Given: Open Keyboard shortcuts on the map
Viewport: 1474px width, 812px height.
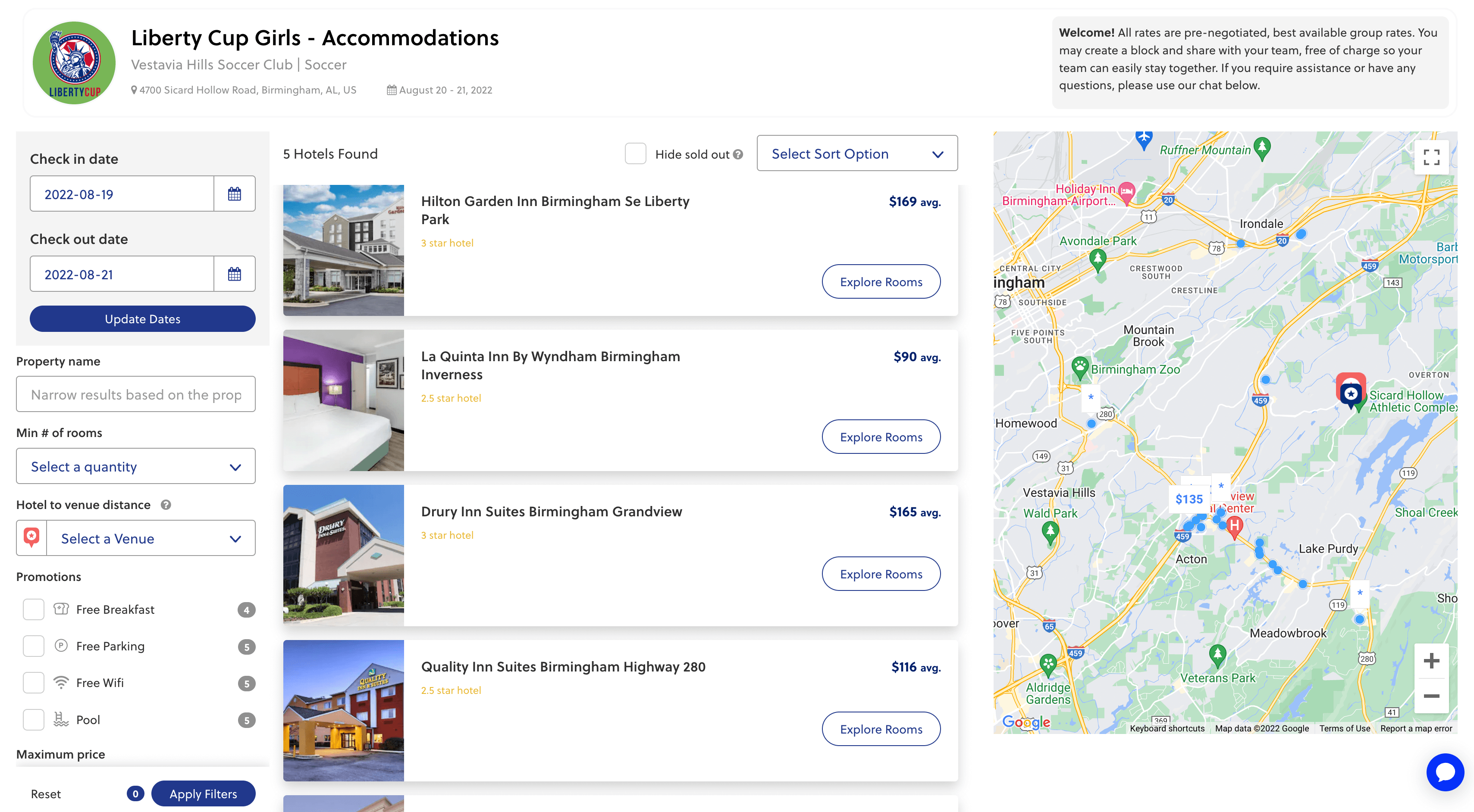Looking at the screenshot, I should (1167, 728).
